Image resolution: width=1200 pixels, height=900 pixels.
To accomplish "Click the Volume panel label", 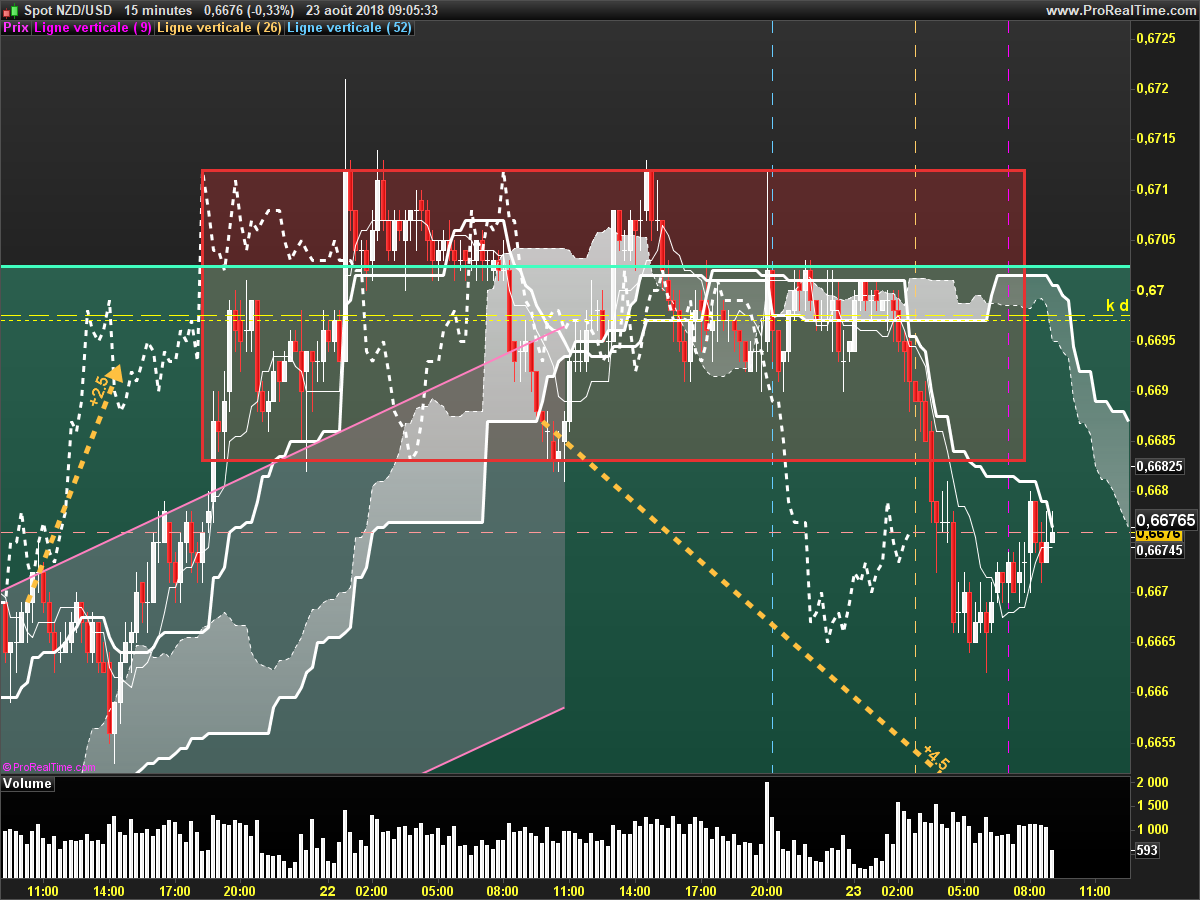I will click(27, 784).
